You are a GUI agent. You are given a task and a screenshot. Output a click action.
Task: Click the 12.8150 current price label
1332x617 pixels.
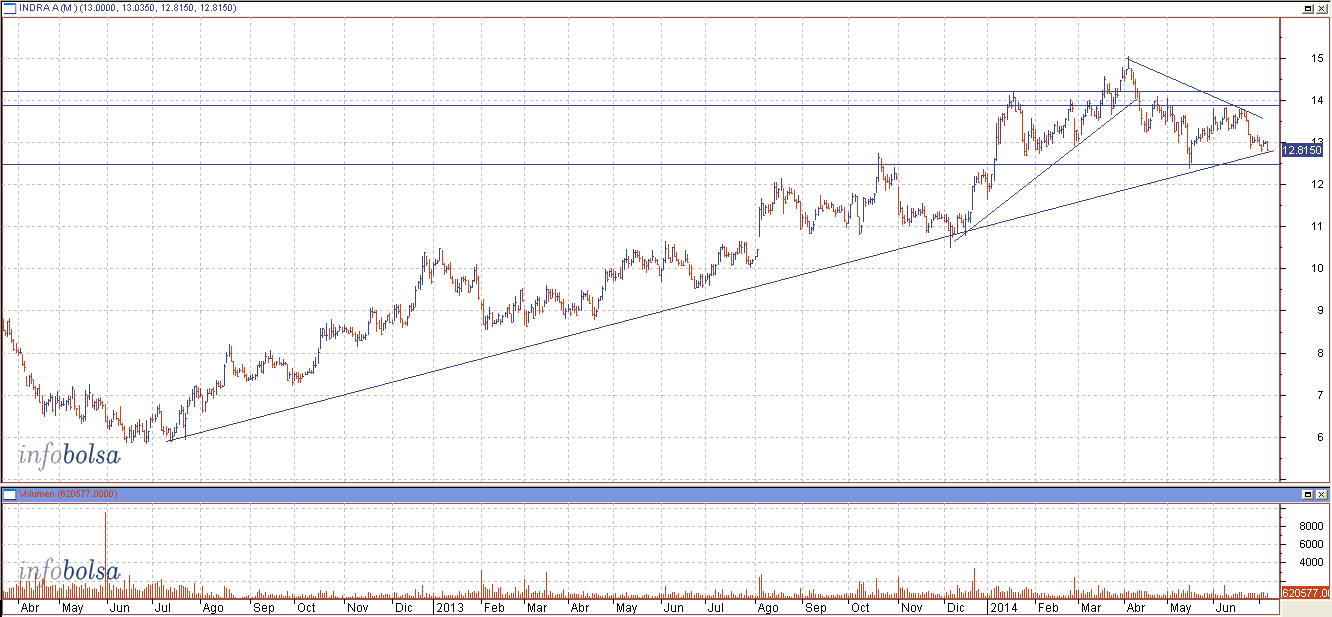pos(1302,150)
